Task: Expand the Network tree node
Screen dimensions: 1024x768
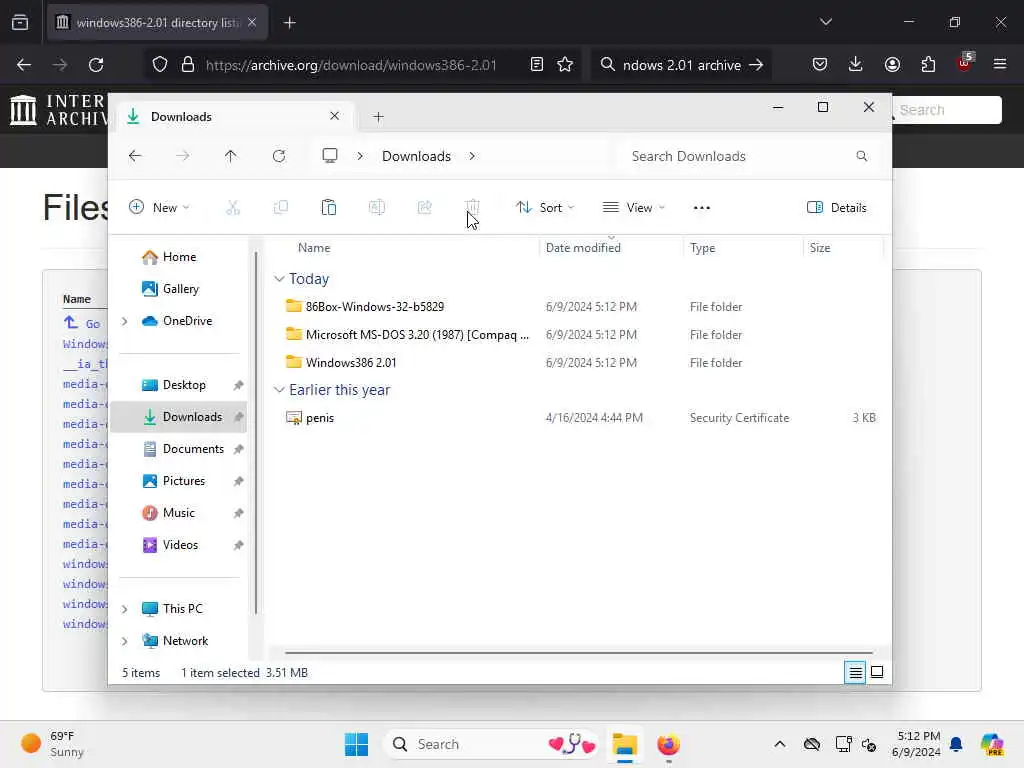Action: click(125, 641)
